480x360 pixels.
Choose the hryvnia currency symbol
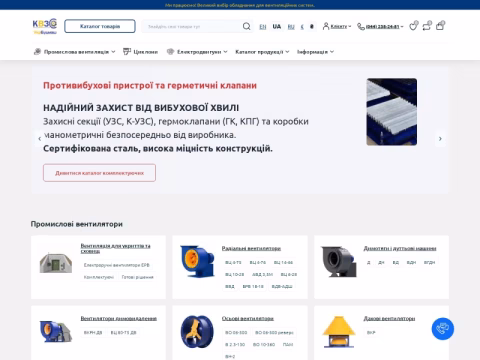point(312,26)
